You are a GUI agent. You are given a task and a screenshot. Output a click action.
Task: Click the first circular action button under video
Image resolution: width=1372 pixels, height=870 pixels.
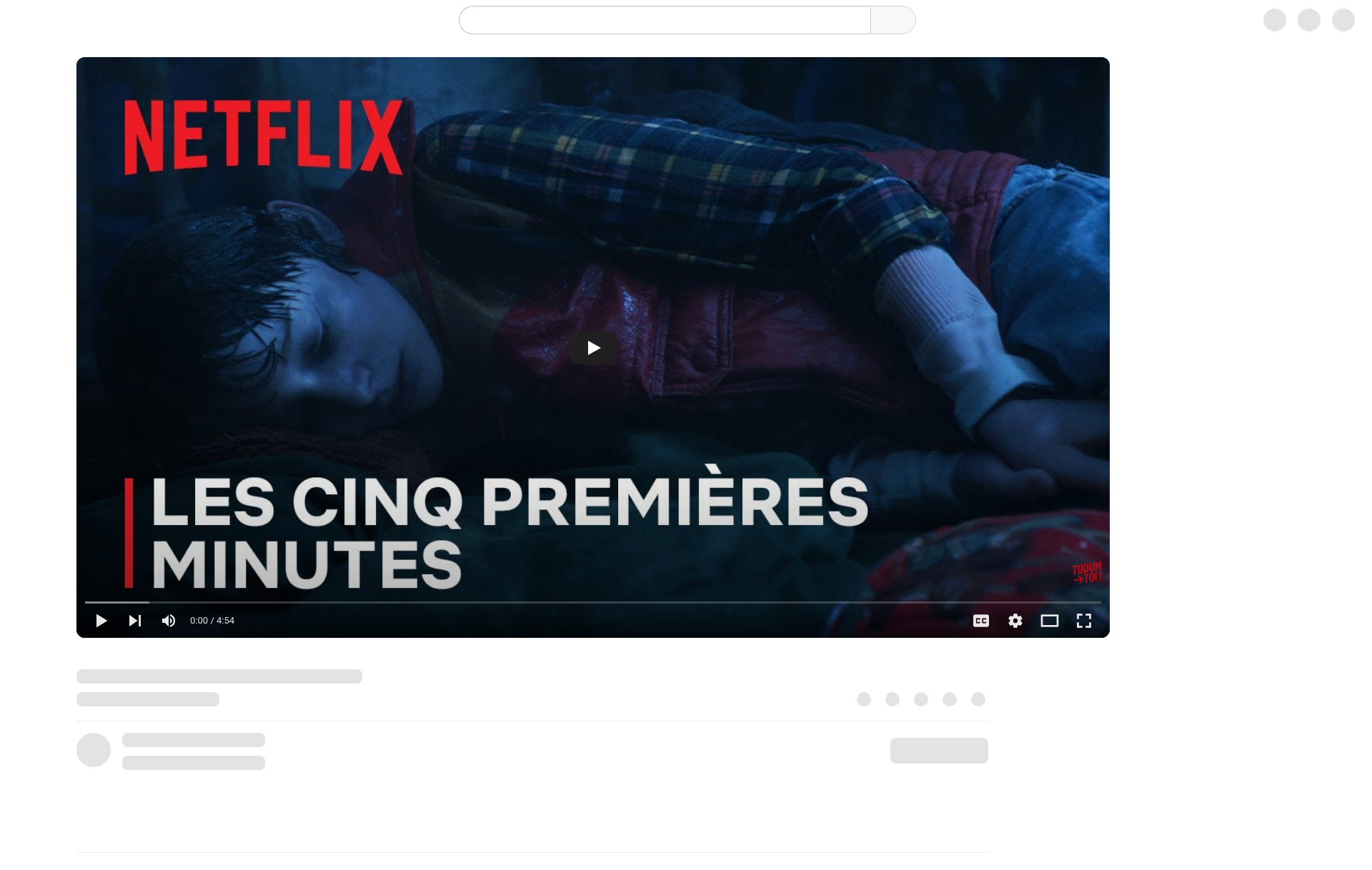tap(864, 699)
